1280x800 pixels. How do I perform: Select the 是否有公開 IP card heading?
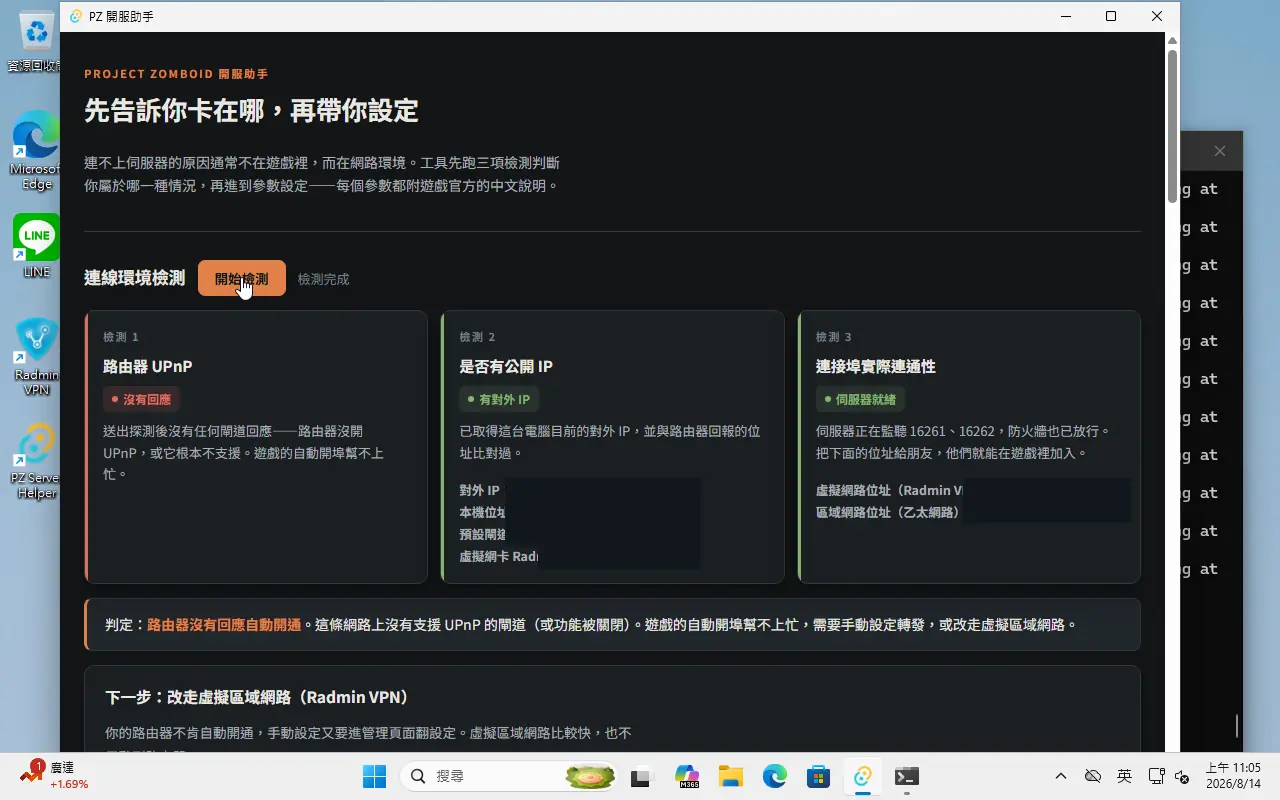[506, 366]
